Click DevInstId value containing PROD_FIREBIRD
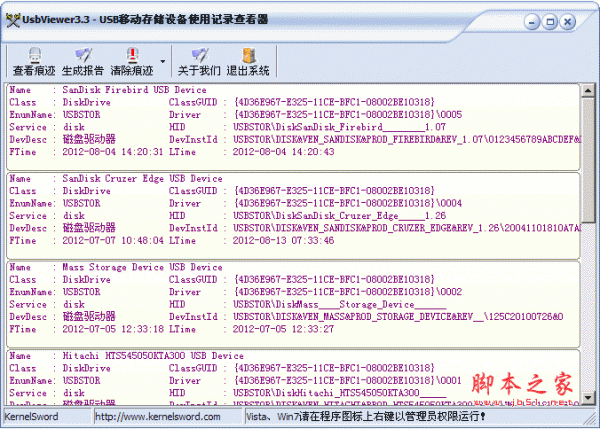 [x=407, y=140]
